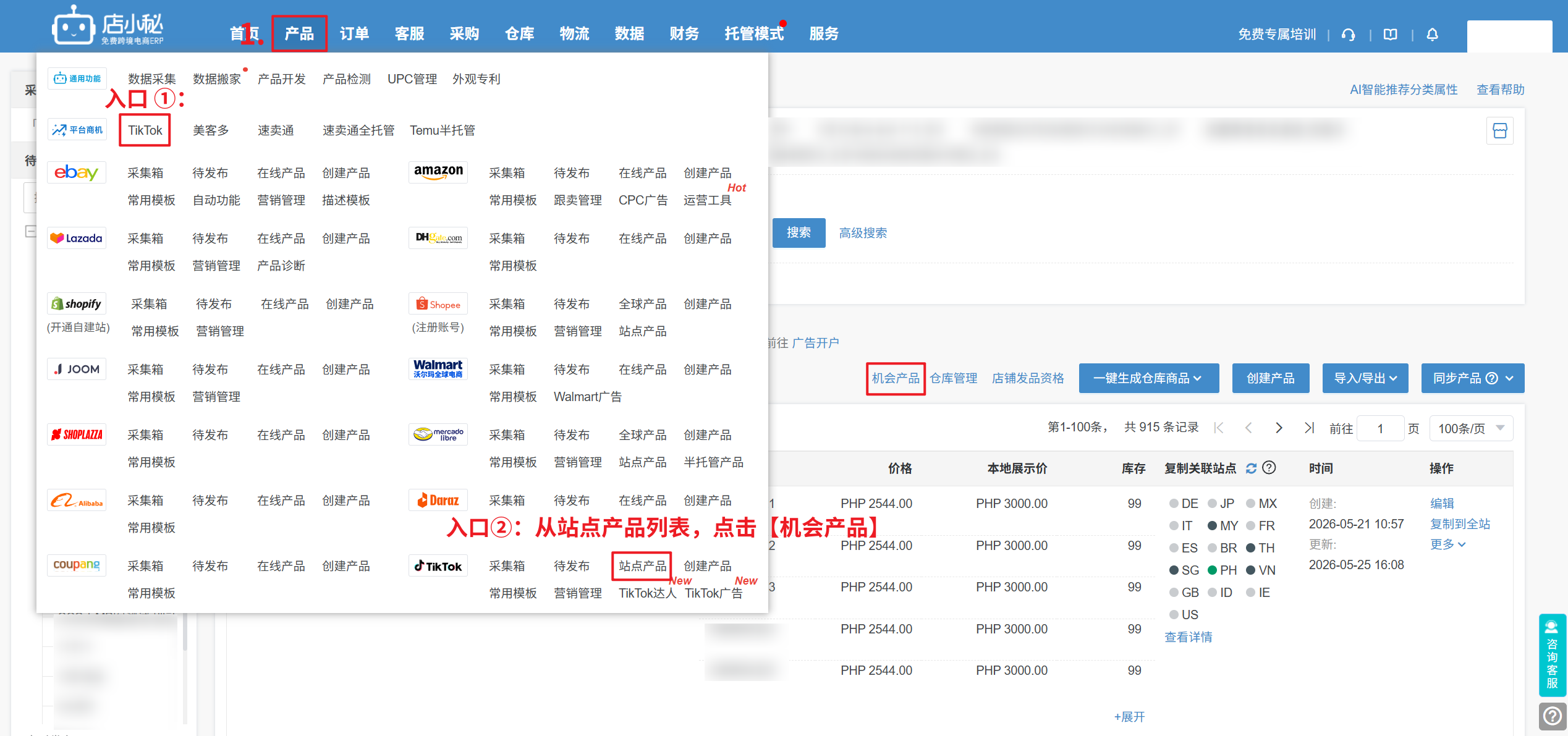The height and width of the screenshot is (736, 1568).
Task: Click the JOOM platform logo
Action: click(77, 369)
